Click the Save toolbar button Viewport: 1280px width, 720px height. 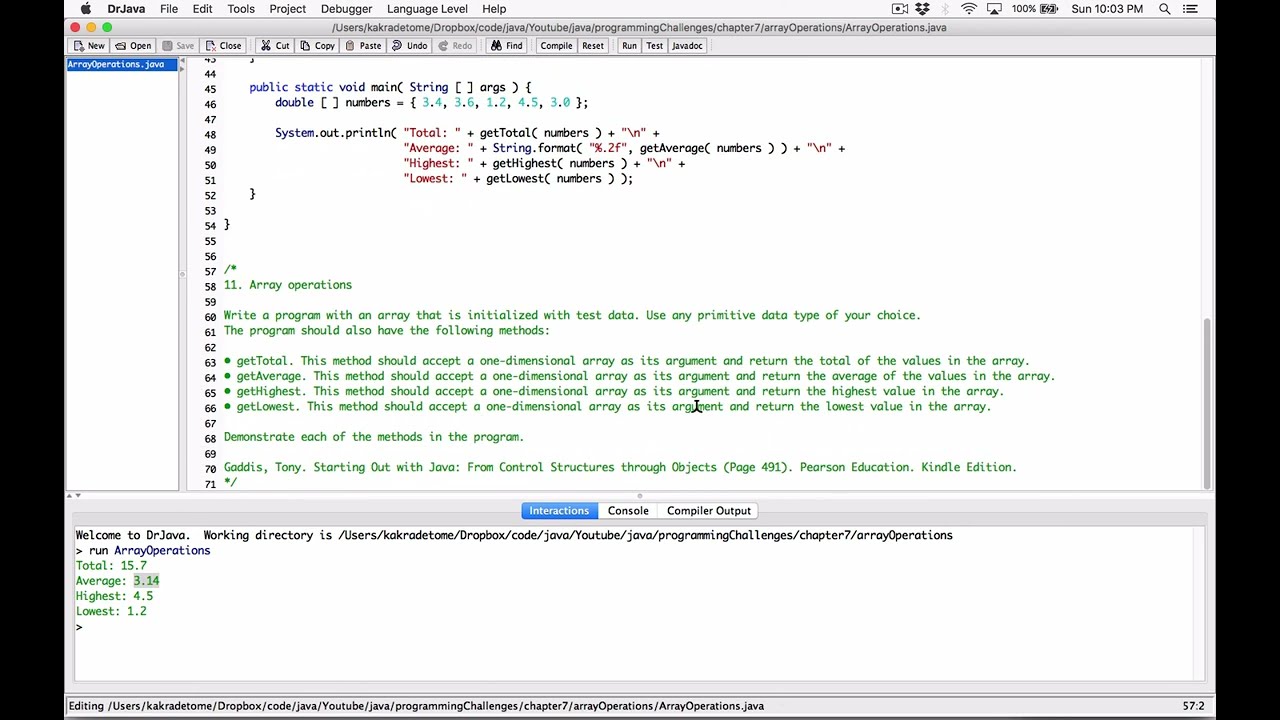click(178, 46)
